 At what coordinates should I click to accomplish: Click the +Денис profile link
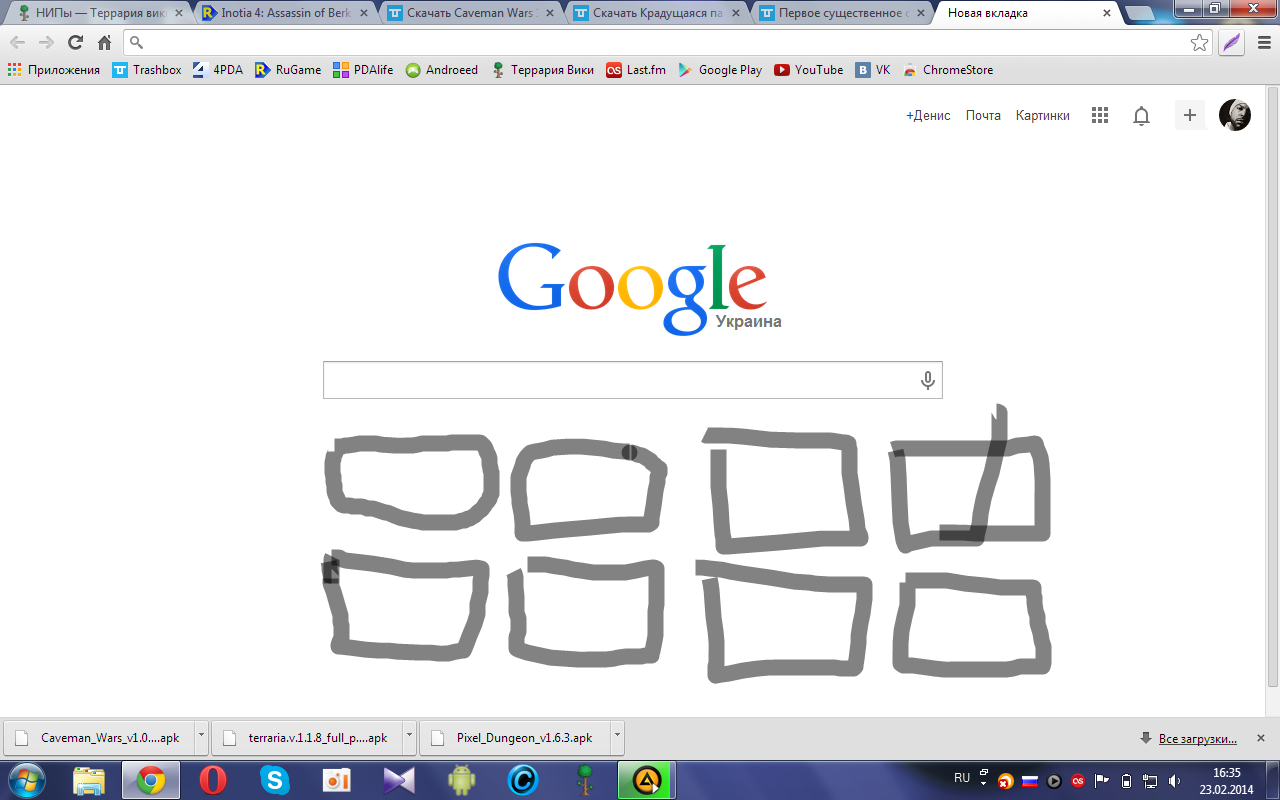928,116
